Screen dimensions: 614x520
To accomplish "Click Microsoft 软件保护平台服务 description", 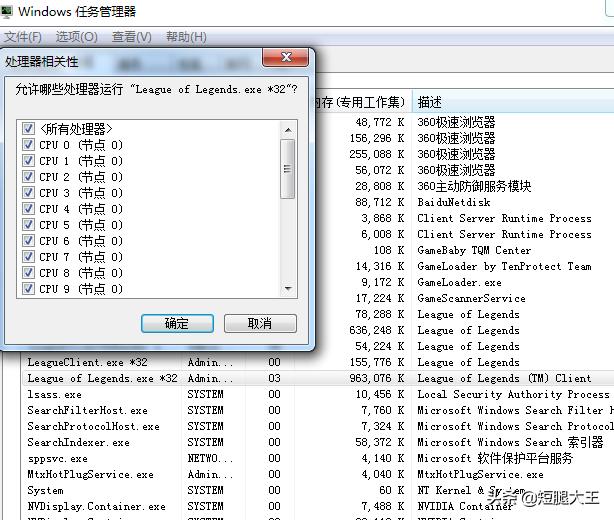I will [x=495, y=458].
